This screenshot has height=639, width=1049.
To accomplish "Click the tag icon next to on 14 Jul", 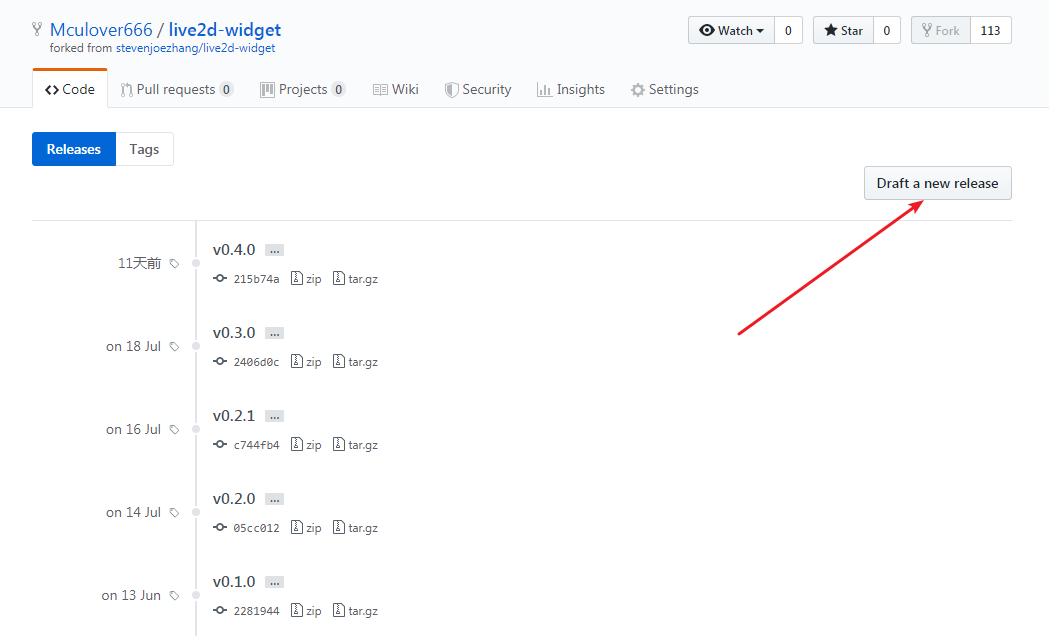I will [175, 513].
